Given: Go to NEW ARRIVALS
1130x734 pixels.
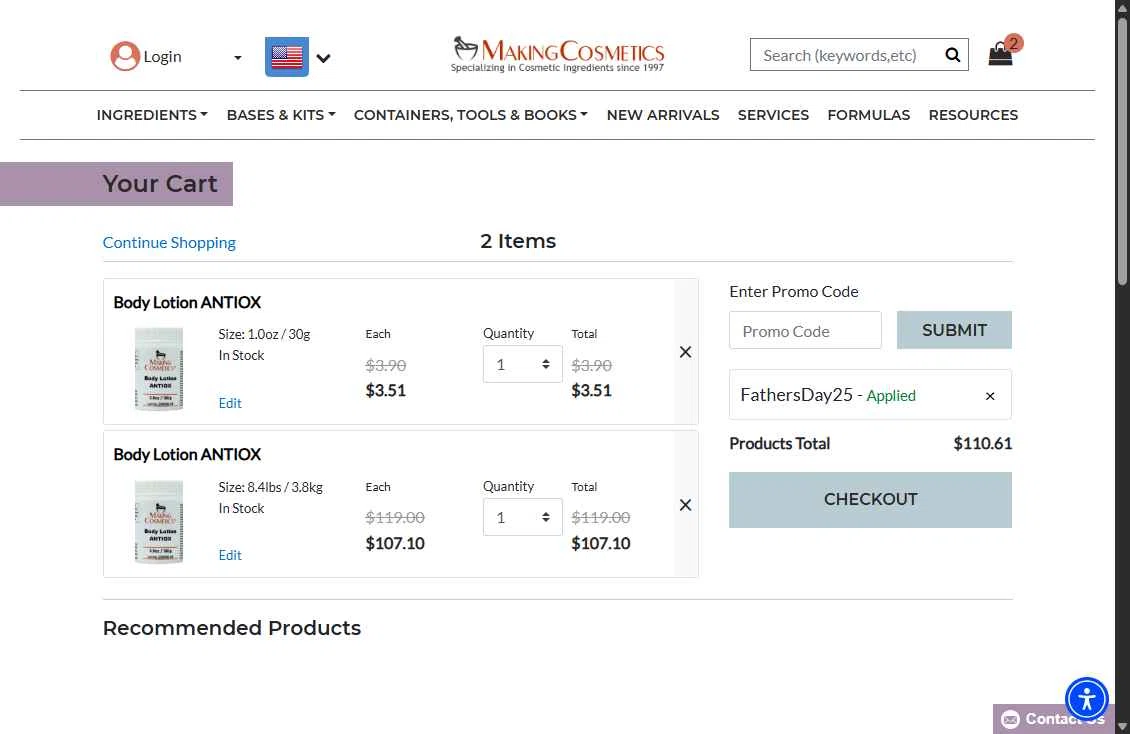Looking at the screenshot, I should coord(663,115).
